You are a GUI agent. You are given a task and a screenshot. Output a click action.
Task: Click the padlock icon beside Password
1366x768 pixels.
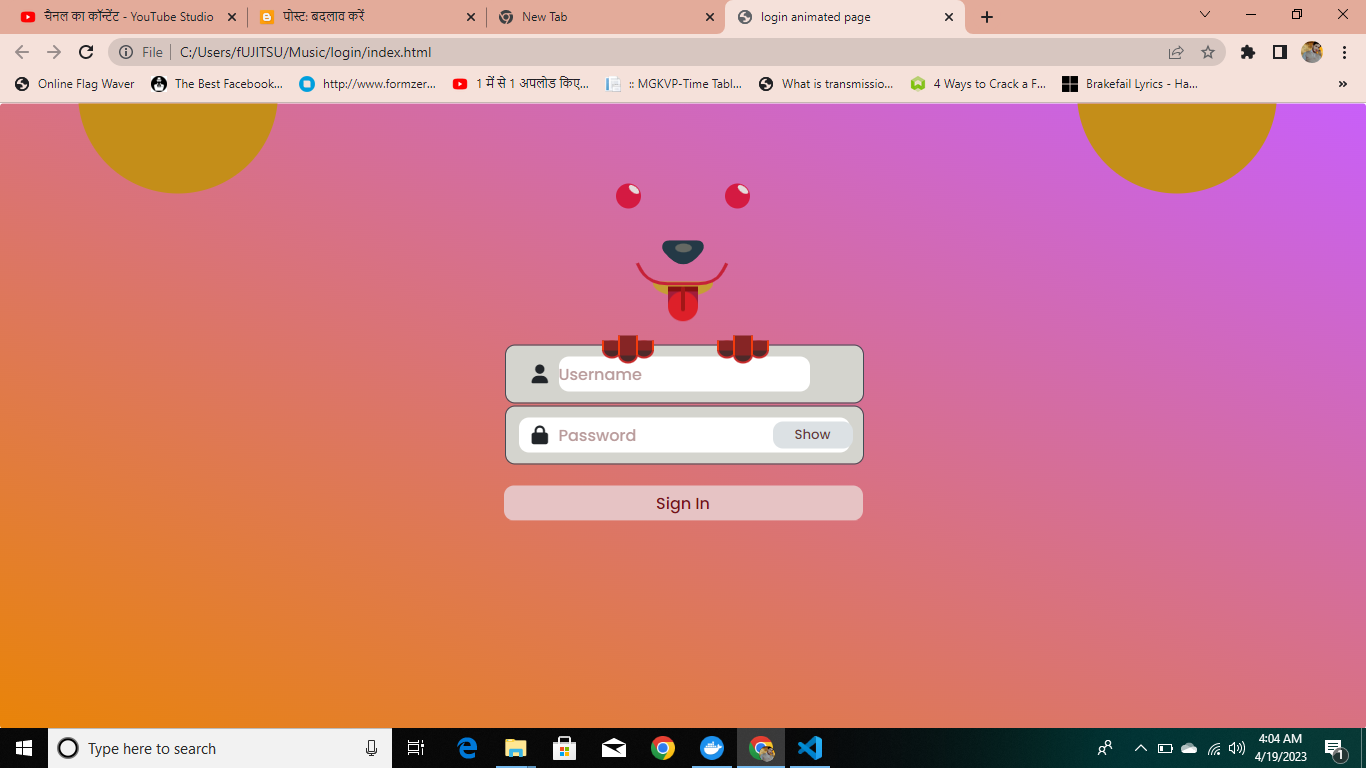coord(539,435)
